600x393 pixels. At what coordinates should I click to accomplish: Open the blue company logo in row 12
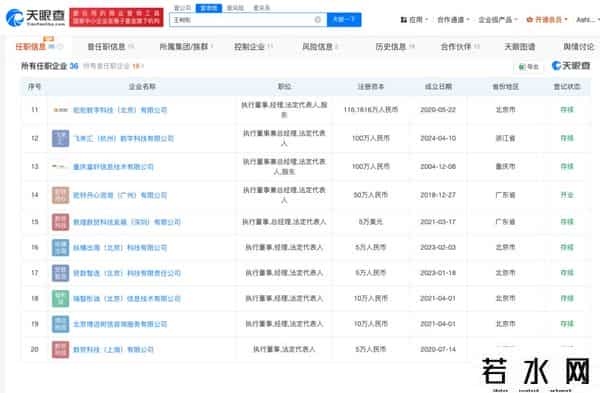pyautogui.click(x=60, y=138)
